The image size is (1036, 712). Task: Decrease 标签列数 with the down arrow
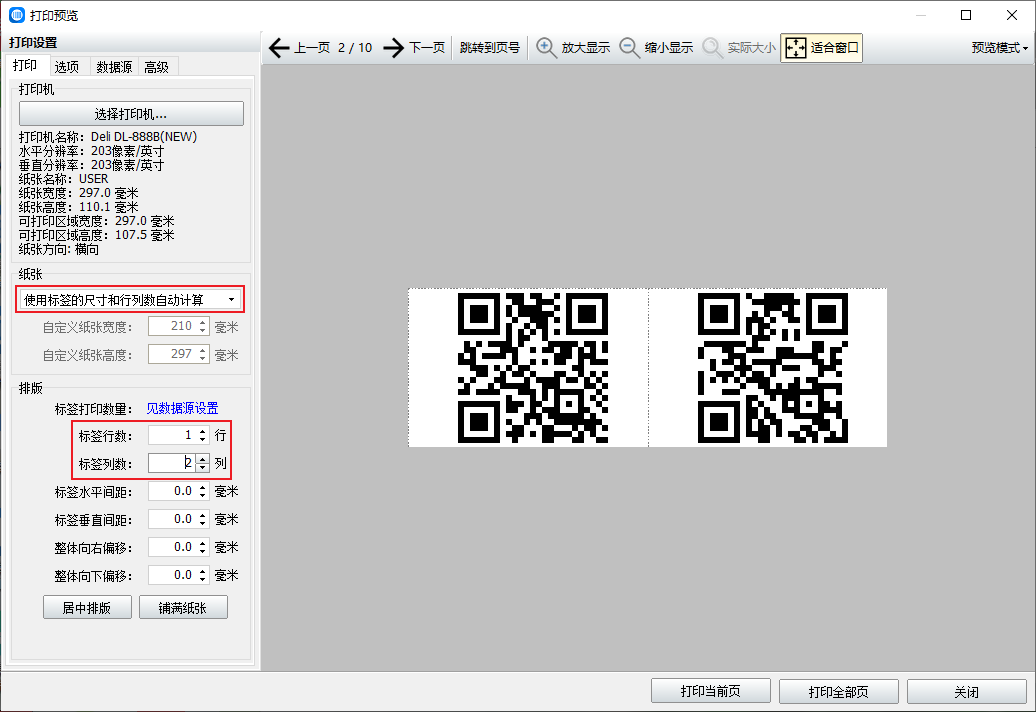tap(203, 468)
